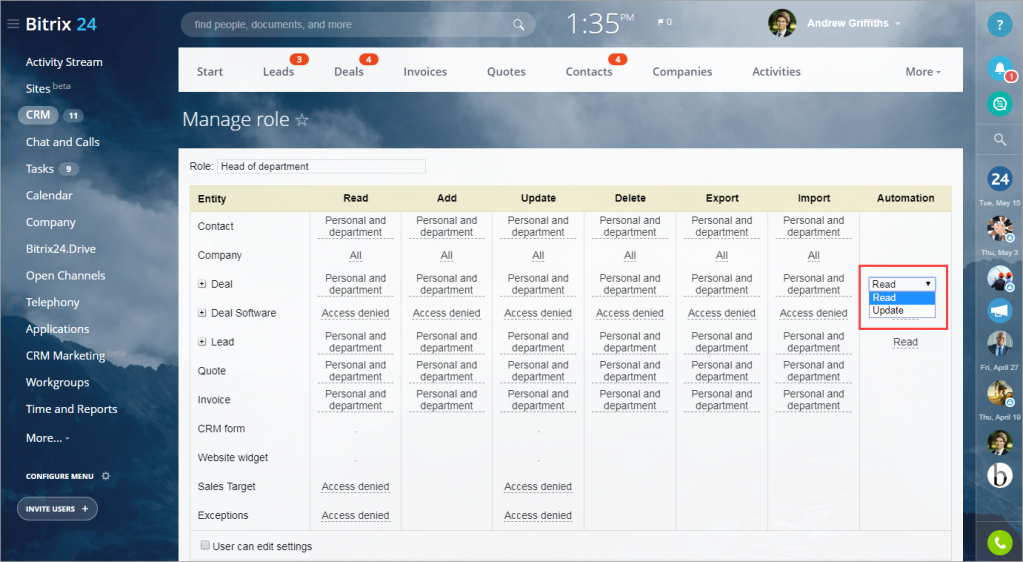Click the search magnifier icon in the top search bar

tap(519, 25)
